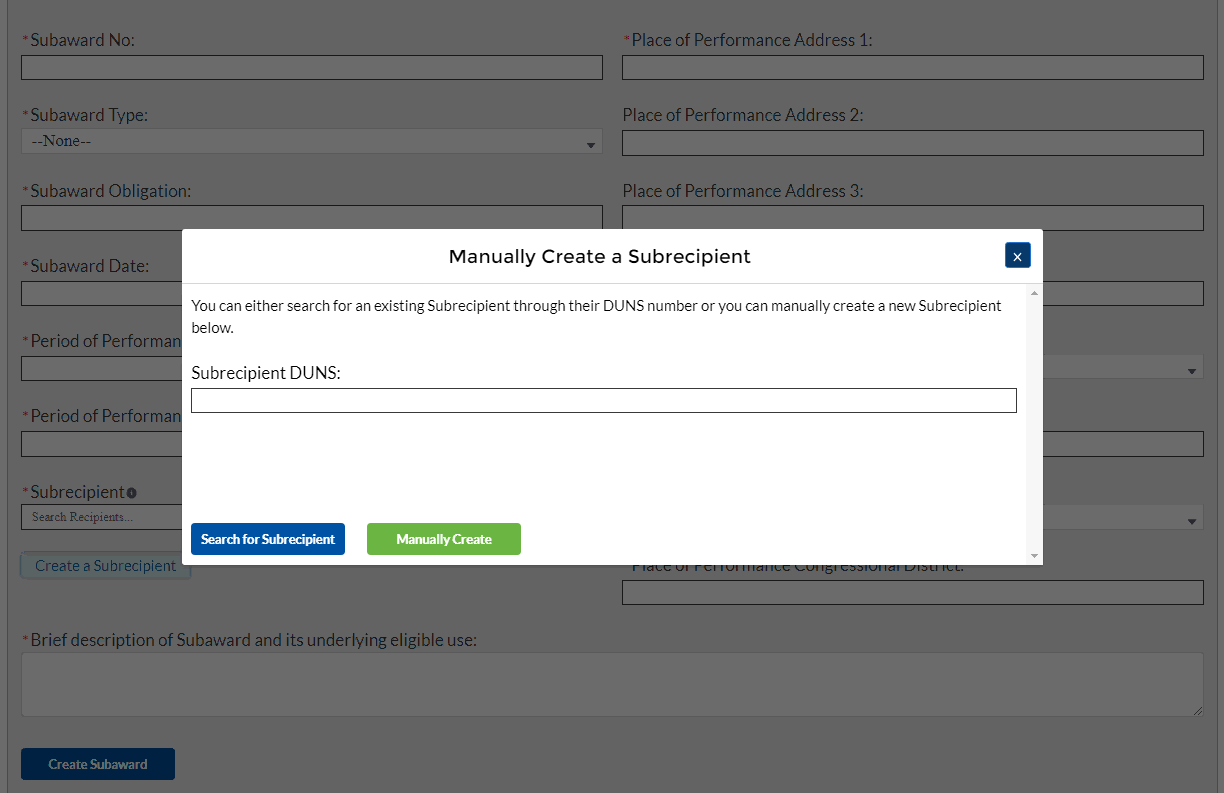Submit with the Create Subaward button
The image size is (1224, 793).
tap(98, 764)
